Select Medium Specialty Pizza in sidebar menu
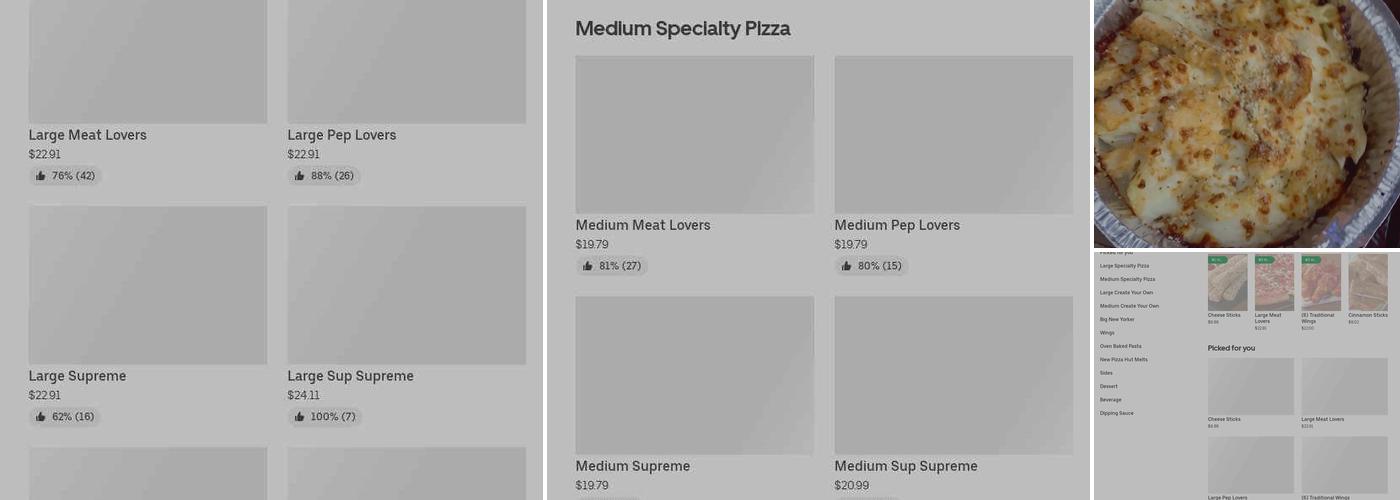The height and width of the screenshot is (500, 1400). pos(1127,279)
